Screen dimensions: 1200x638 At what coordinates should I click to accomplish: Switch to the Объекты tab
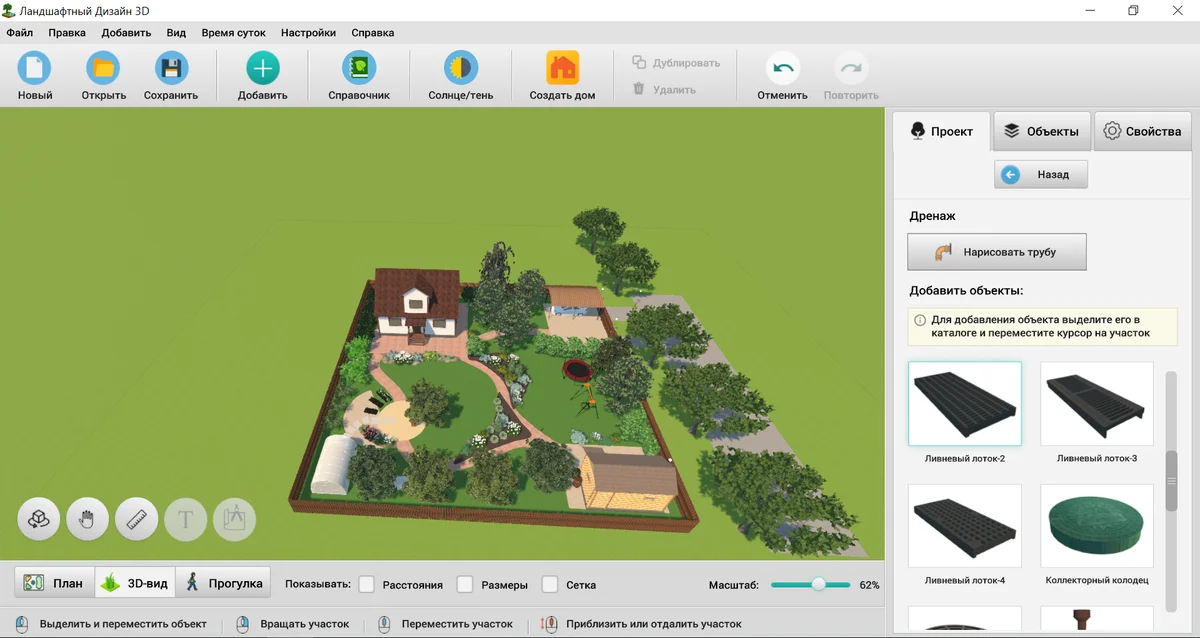pos(1041,130)
